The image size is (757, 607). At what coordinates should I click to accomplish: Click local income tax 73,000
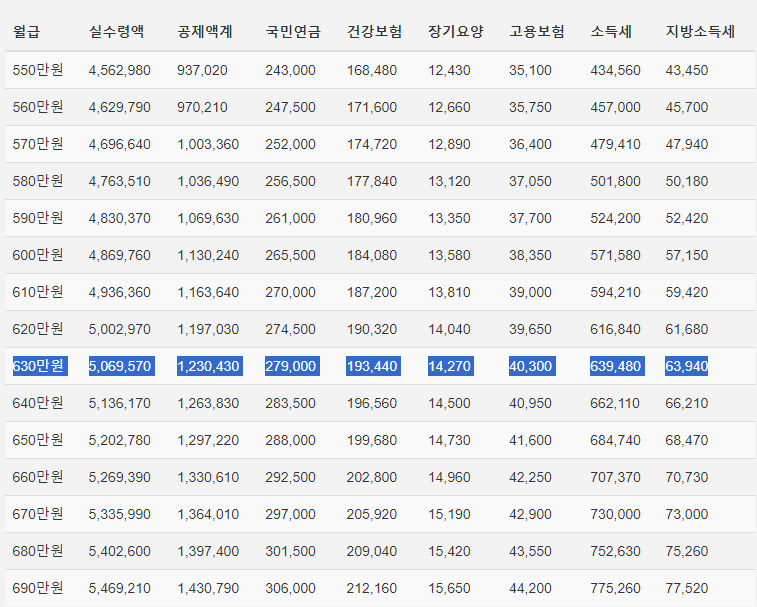(687, 515)
